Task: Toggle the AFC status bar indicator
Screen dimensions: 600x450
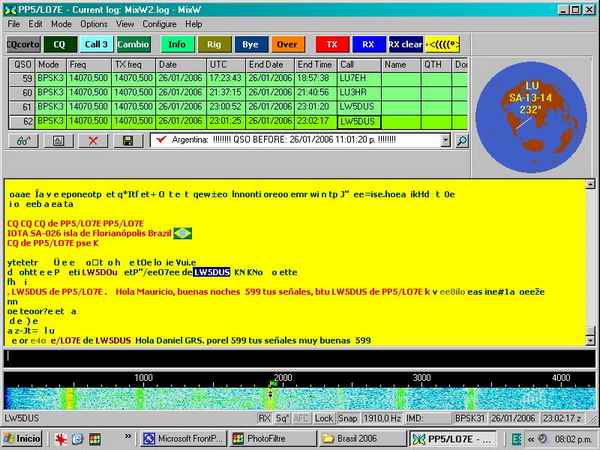Action: (x=302, y=419)
